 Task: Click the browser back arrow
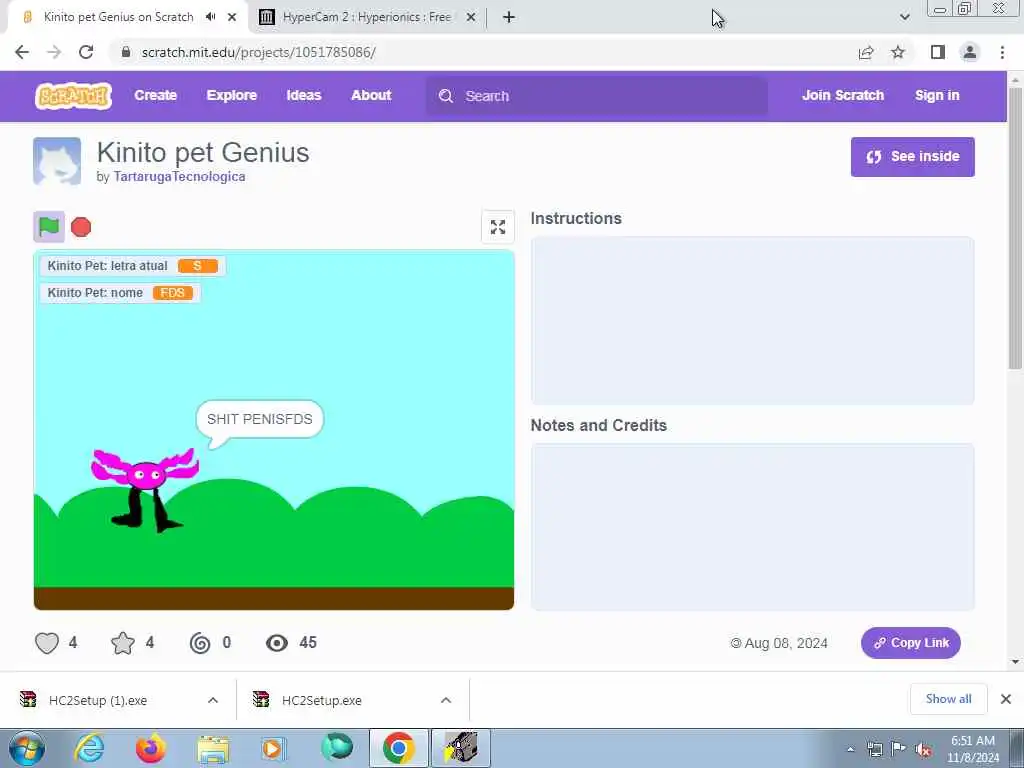click(22, 52)
